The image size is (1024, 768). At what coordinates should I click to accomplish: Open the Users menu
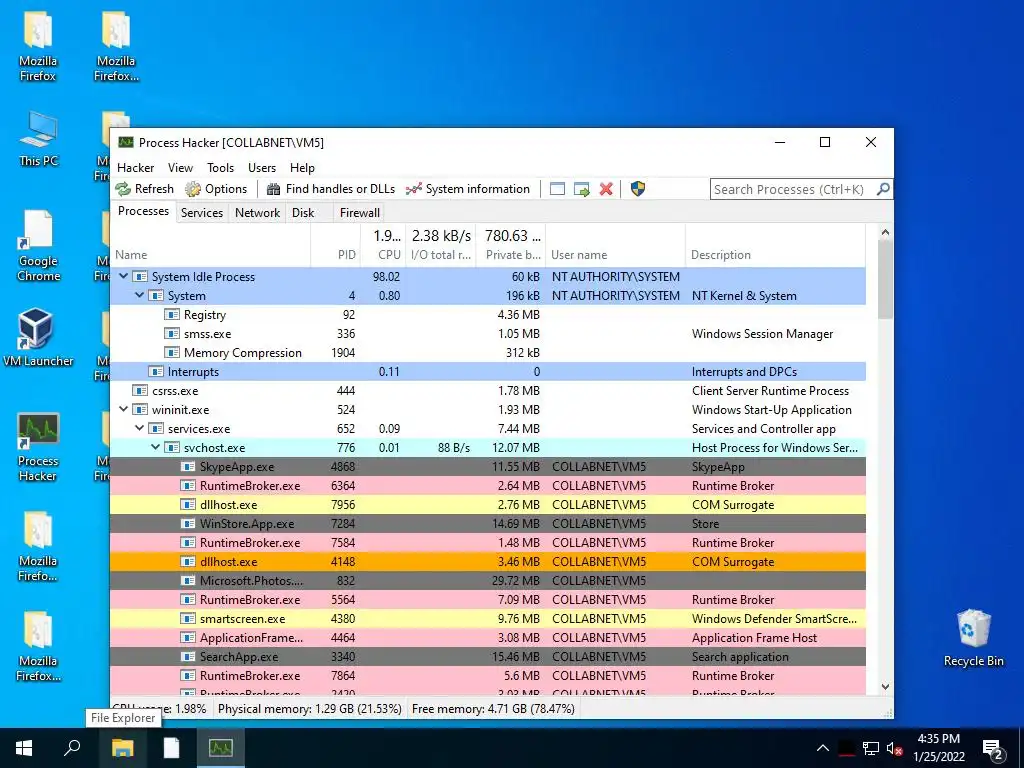[x=262, y=168]
